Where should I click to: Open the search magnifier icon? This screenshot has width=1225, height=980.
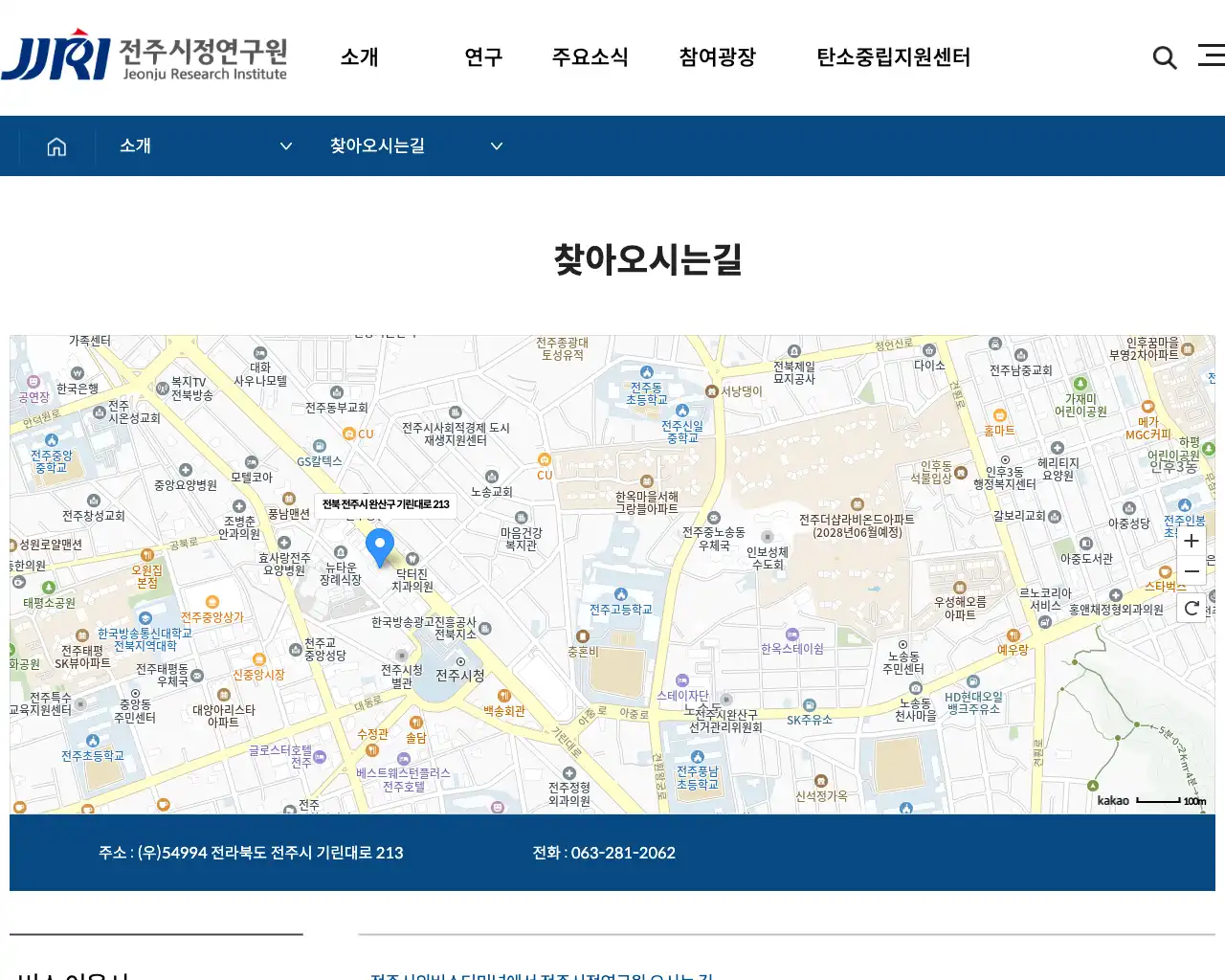click(x=1165, y=57)
